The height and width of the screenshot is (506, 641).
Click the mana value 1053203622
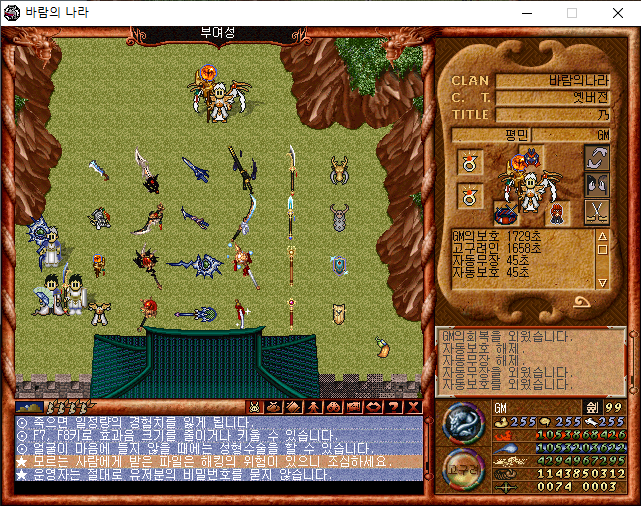[x=580, y=448]
